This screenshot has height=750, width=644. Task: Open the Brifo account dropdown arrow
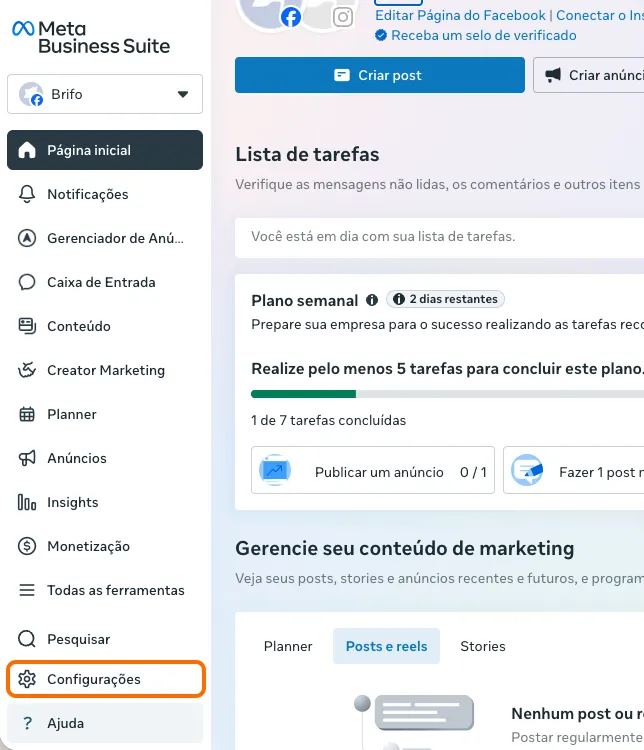pos(183,94)
